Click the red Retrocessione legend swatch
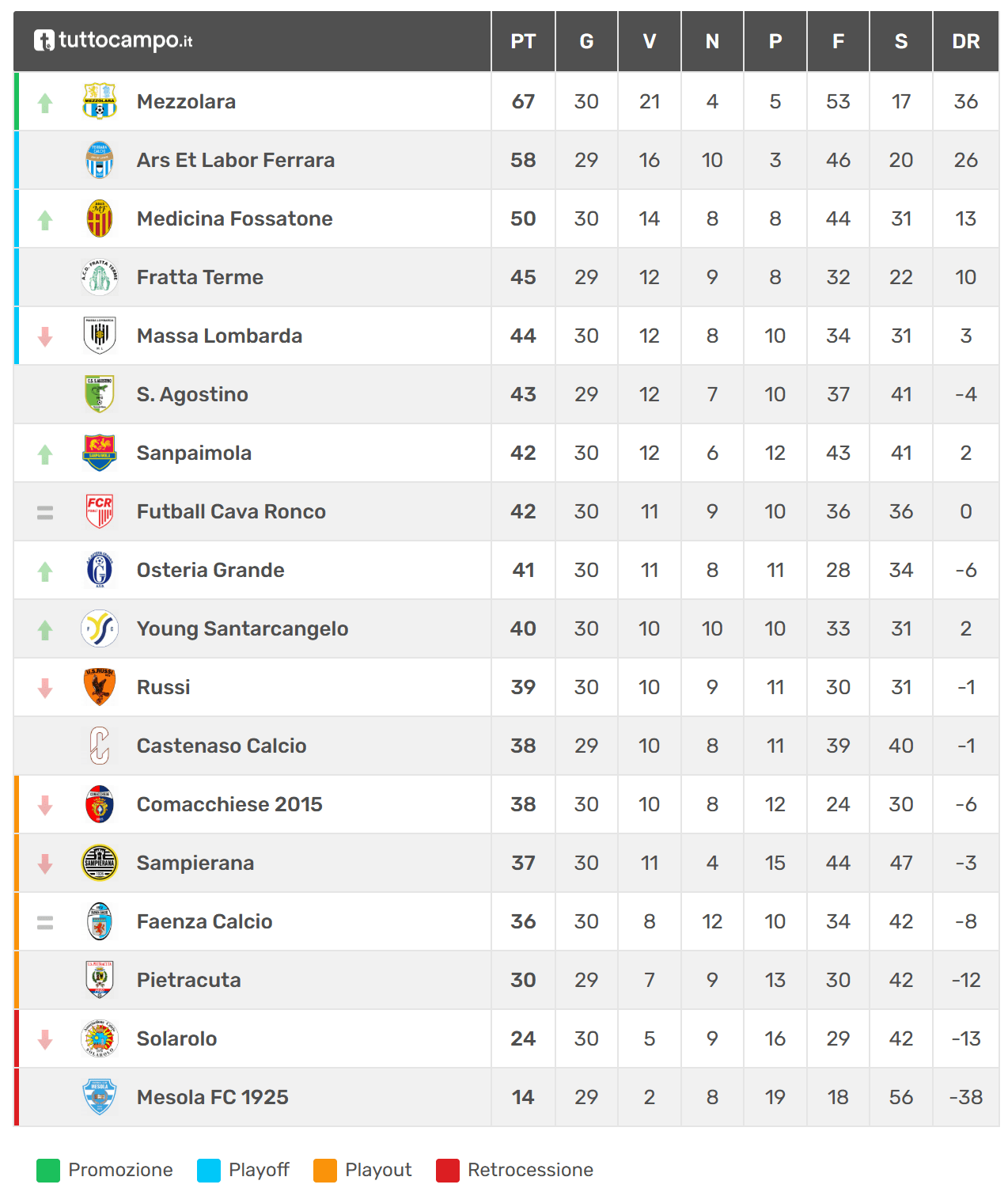The height and width of the screenshot is (1192, 1008). pyautogui.click(x=448, y=1170)
